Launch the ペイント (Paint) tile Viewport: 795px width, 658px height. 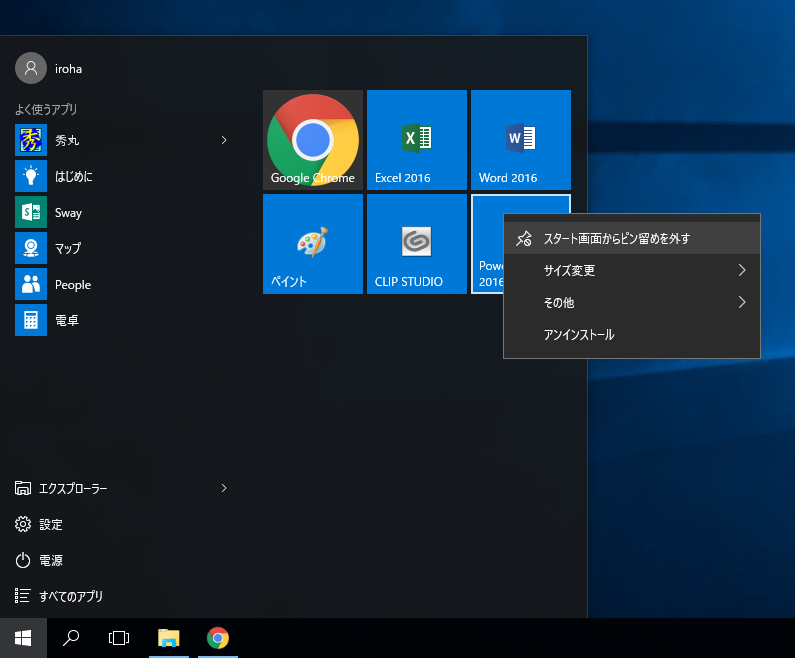[x=312, y=244]
